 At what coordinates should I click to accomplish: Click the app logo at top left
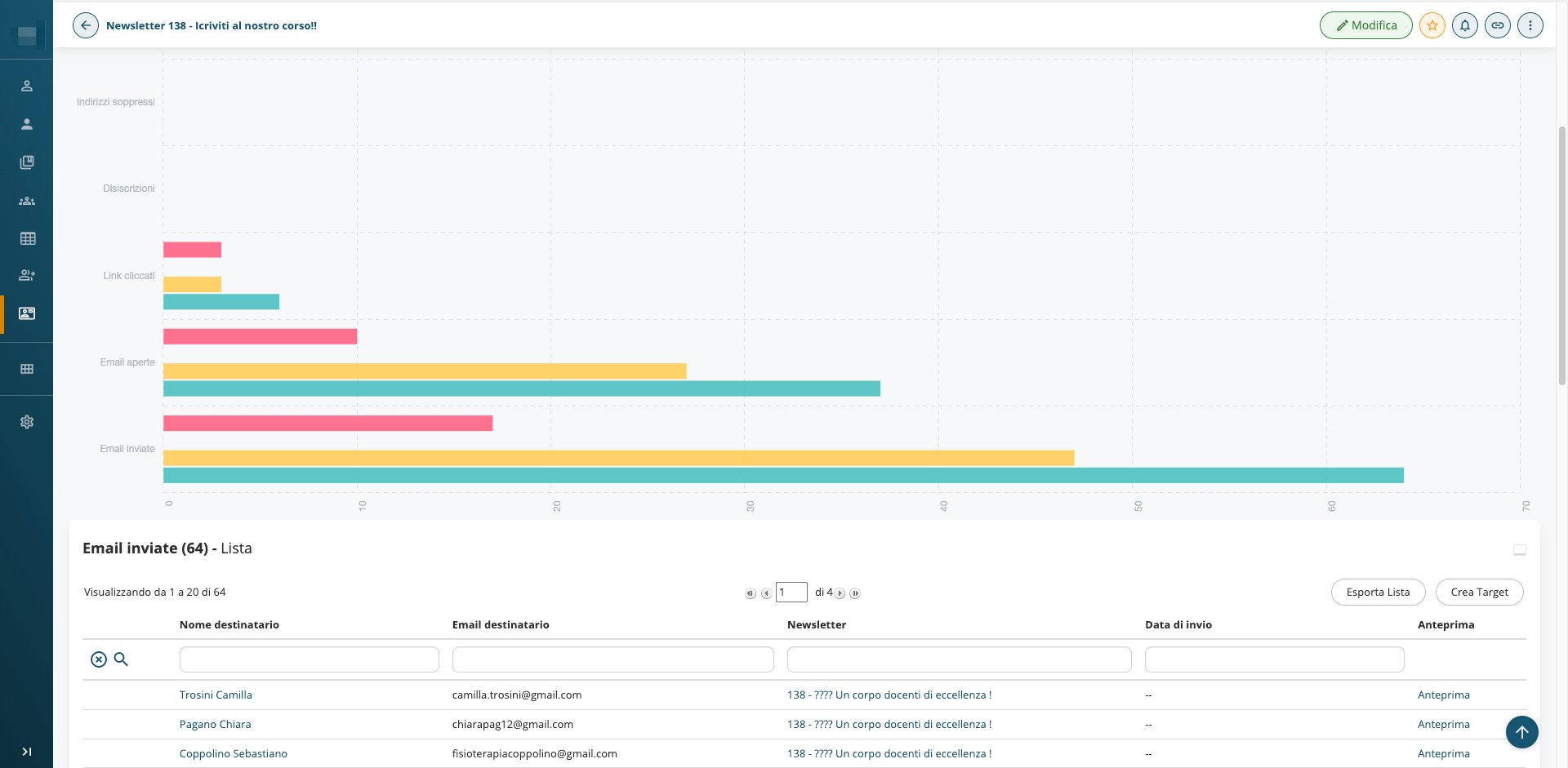pos(27,35)
